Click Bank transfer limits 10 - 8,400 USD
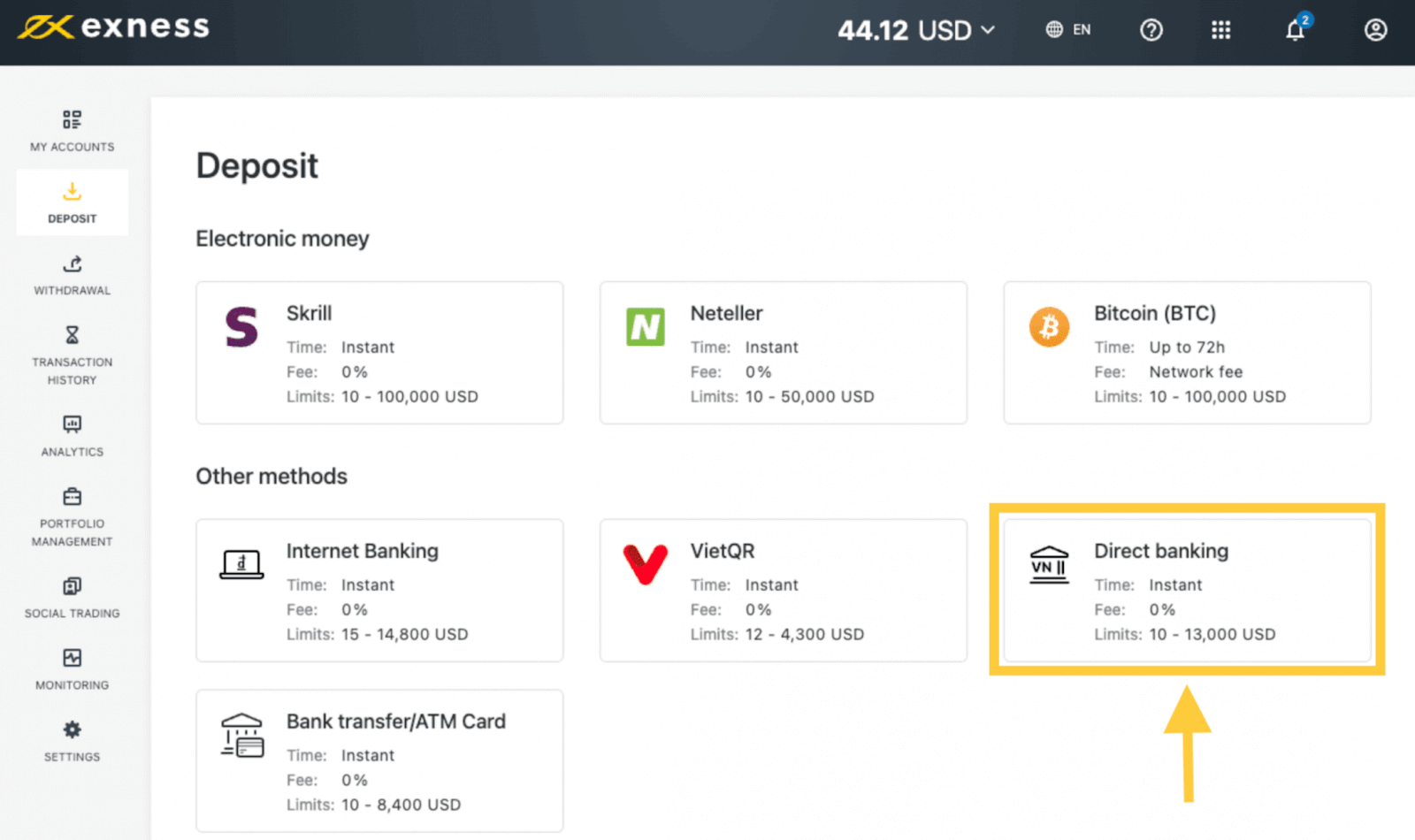 [x=401, y=805]
